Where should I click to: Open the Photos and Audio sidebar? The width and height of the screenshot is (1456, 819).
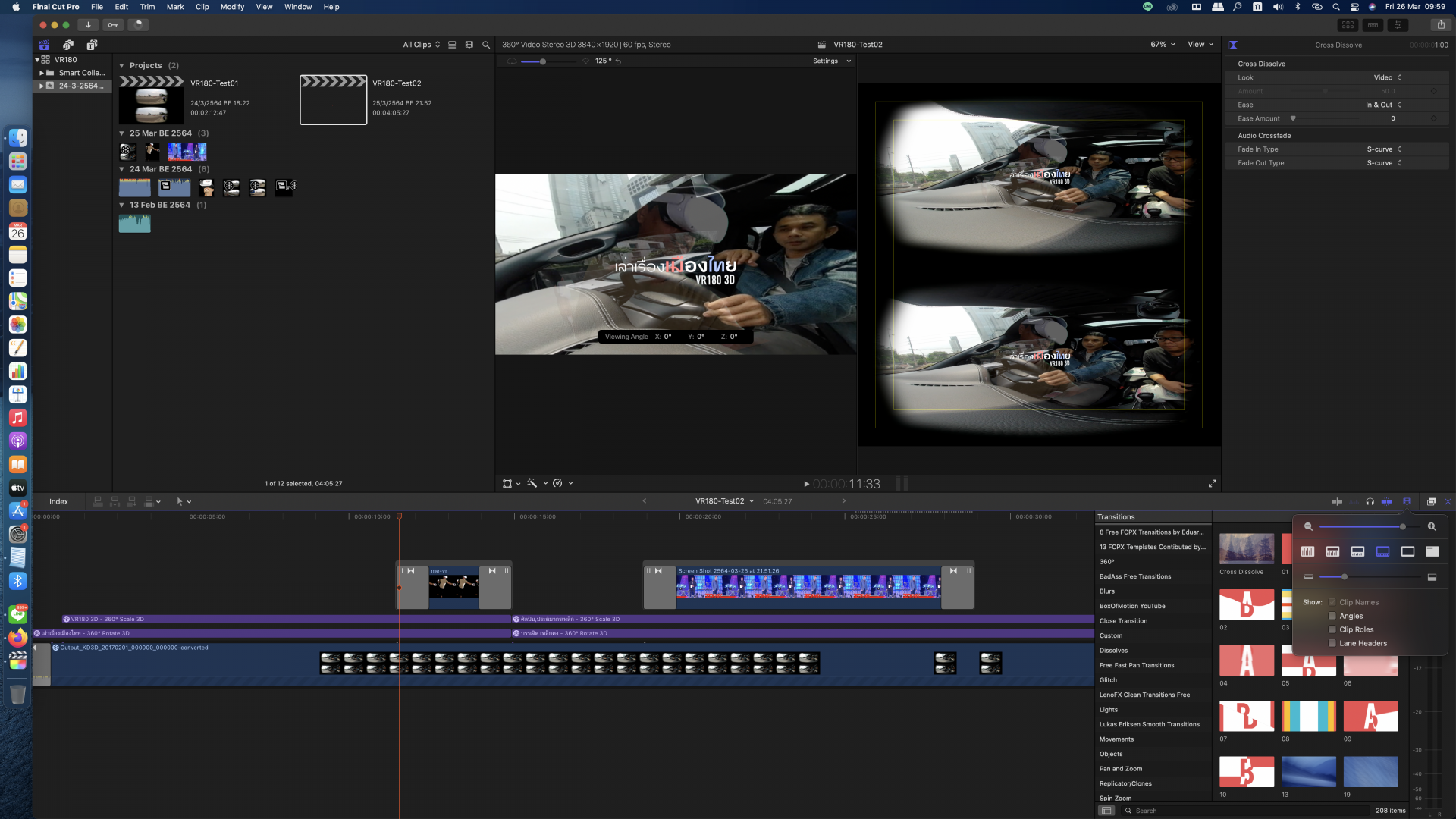[68, 45]
